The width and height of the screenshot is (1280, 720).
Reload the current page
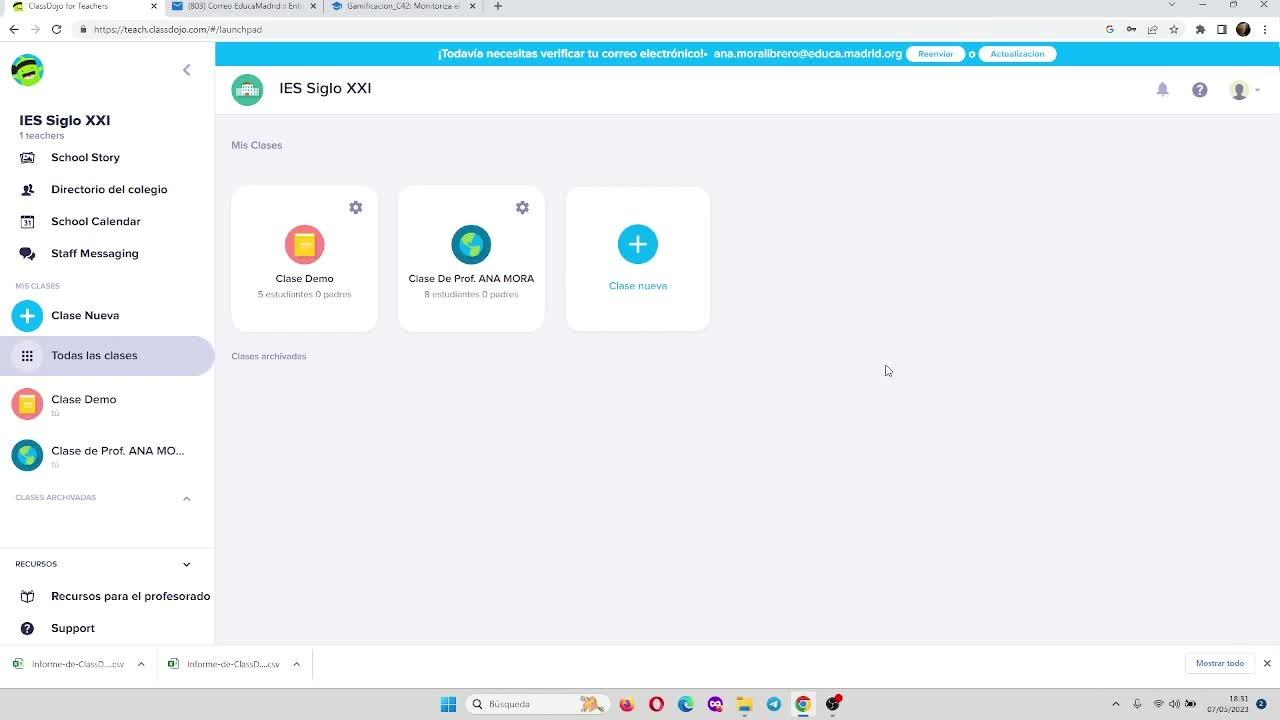[56, 29]
